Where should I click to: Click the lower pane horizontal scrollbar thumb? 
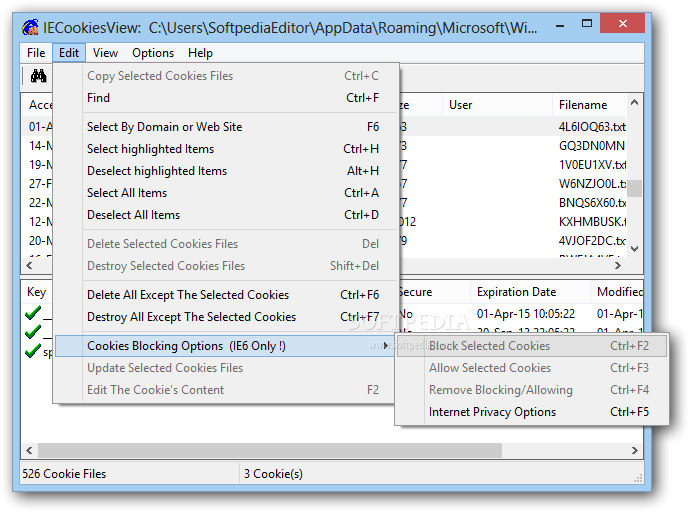pos(270,450)
